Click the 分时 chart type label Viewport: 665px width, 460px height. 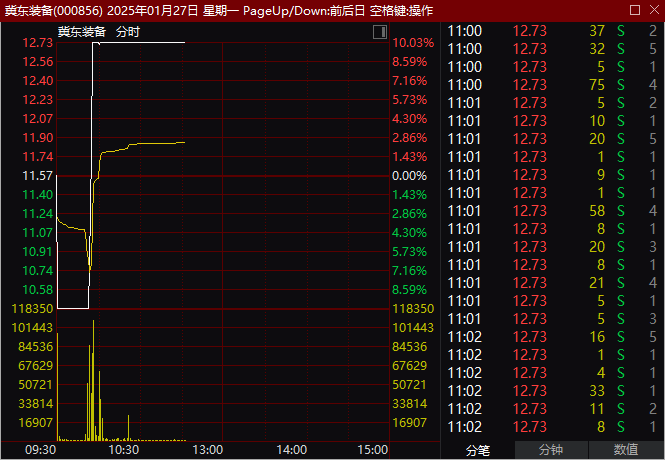128,32
